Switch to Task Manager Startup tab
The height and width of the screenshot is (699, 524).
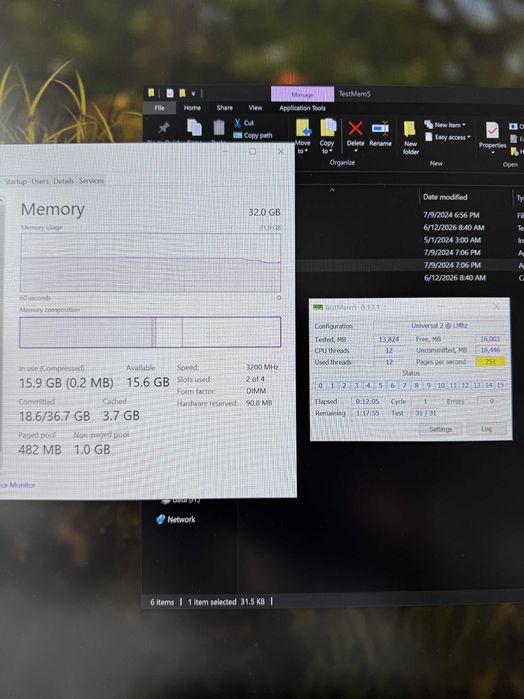[16, 181]
